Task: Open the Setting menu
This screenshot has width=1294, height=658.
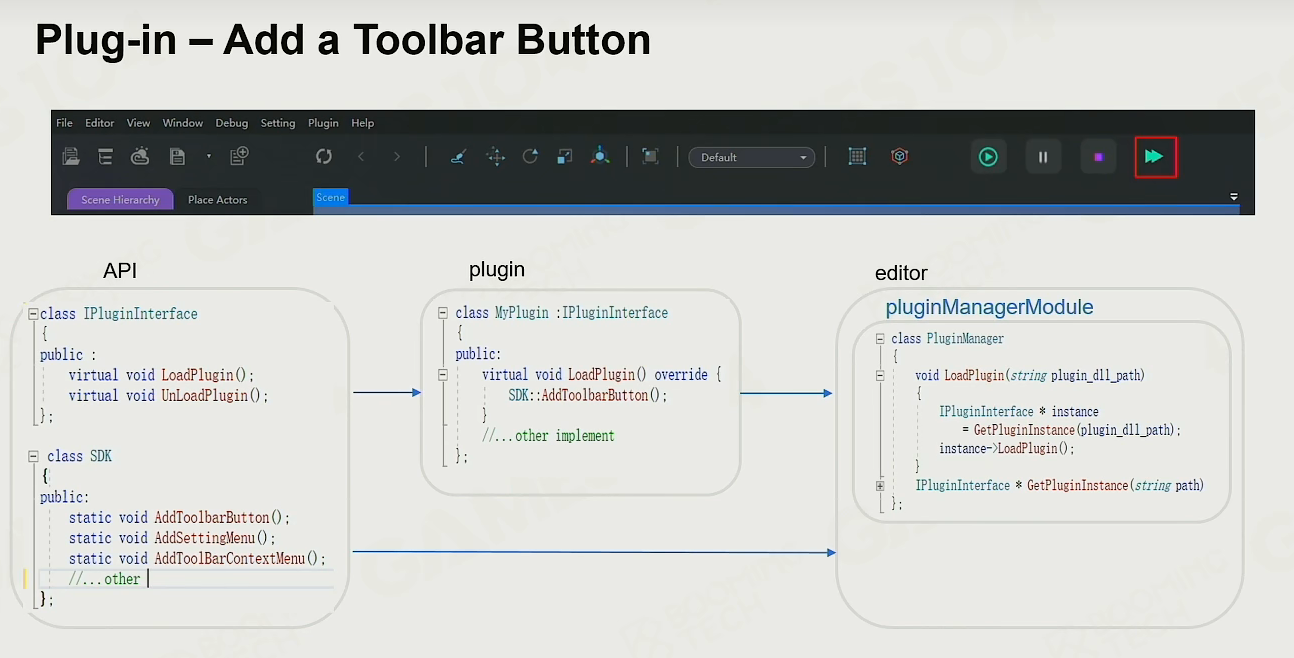Action: [x=278, y=123]
